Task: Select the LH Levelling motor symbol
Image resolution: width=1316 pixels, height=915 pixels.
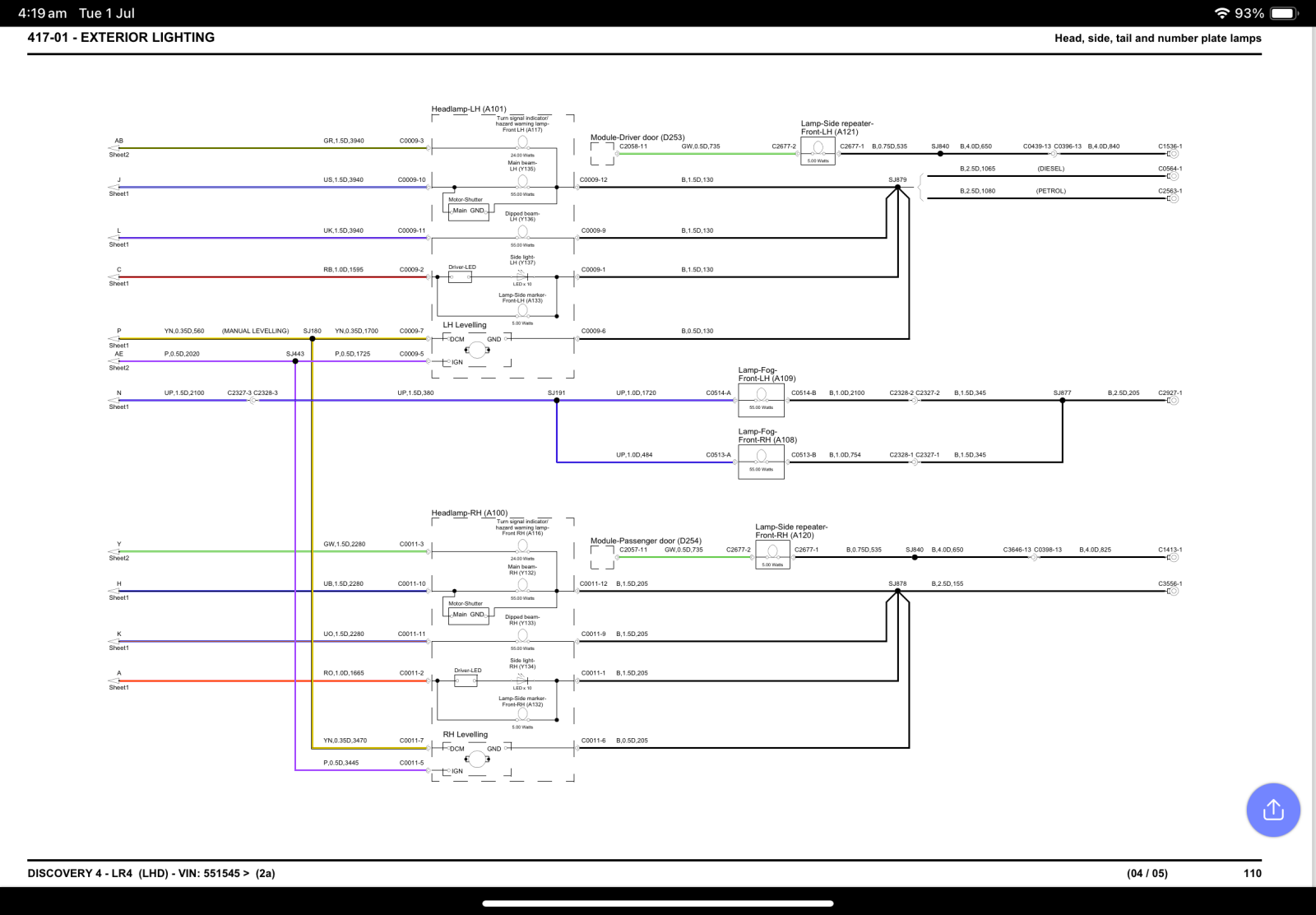Action: tap(477, 350)
